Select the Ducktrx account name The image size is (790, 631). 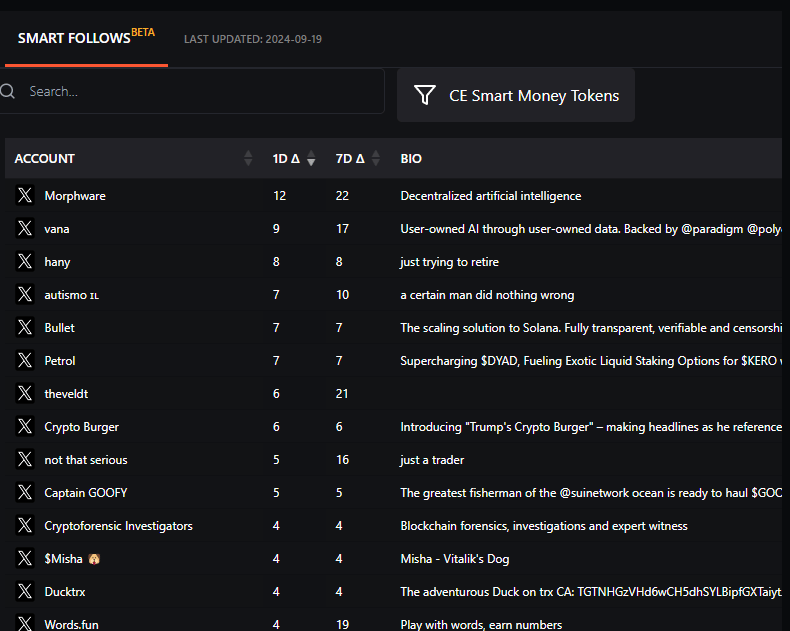point(65,592)
